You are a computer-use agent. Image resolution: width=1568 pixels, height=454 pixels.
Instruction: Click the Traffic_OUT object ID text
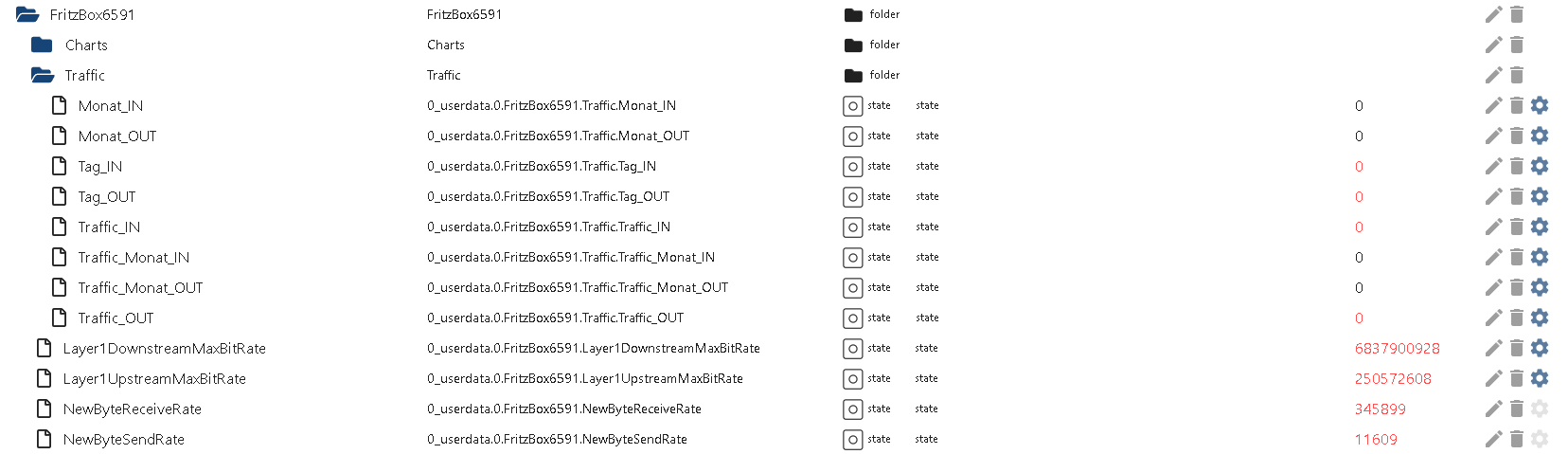click(555, 318)
